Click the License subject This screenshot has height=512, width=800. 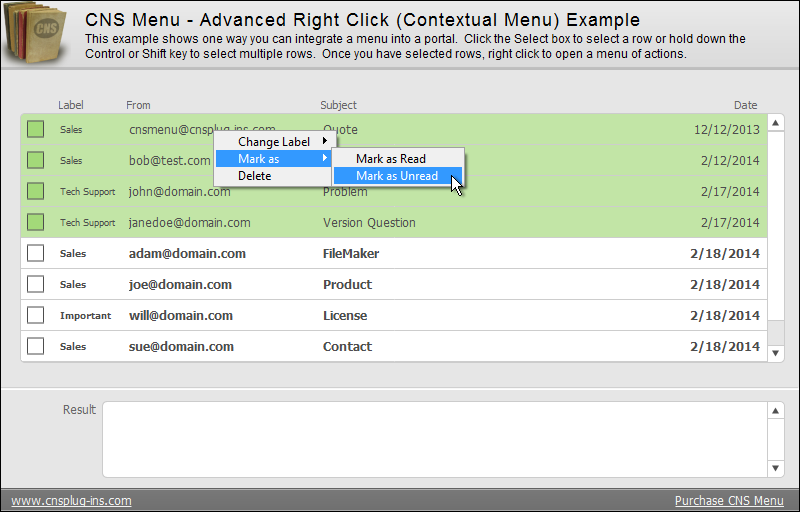345,316
